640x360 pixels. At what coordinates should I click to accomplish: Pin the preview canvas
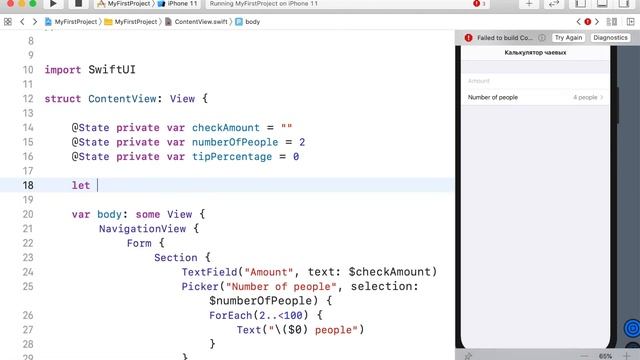(468, 356)
